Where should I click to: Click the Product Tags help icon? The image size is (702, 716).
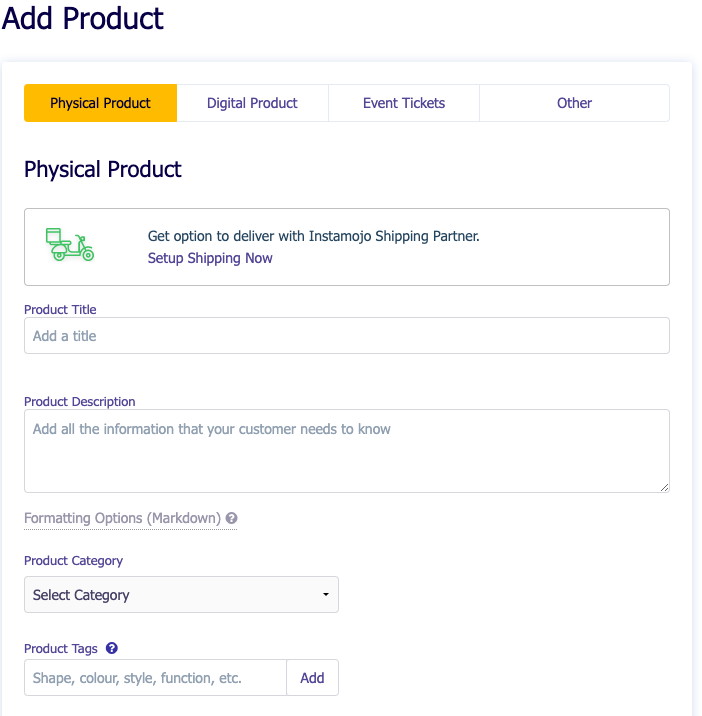click(112, 648)
